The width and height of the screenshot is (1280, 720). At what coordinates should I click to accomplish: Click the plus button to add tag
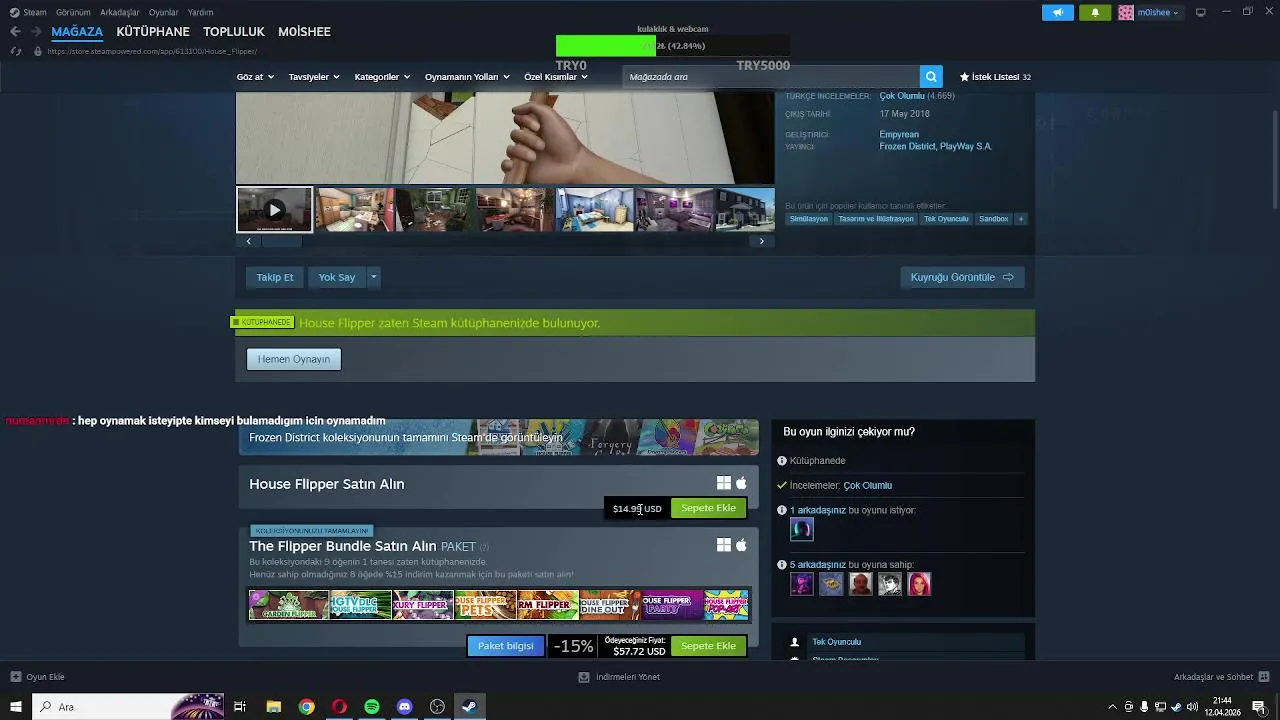pyautogui.click(x=1021, y=219)
